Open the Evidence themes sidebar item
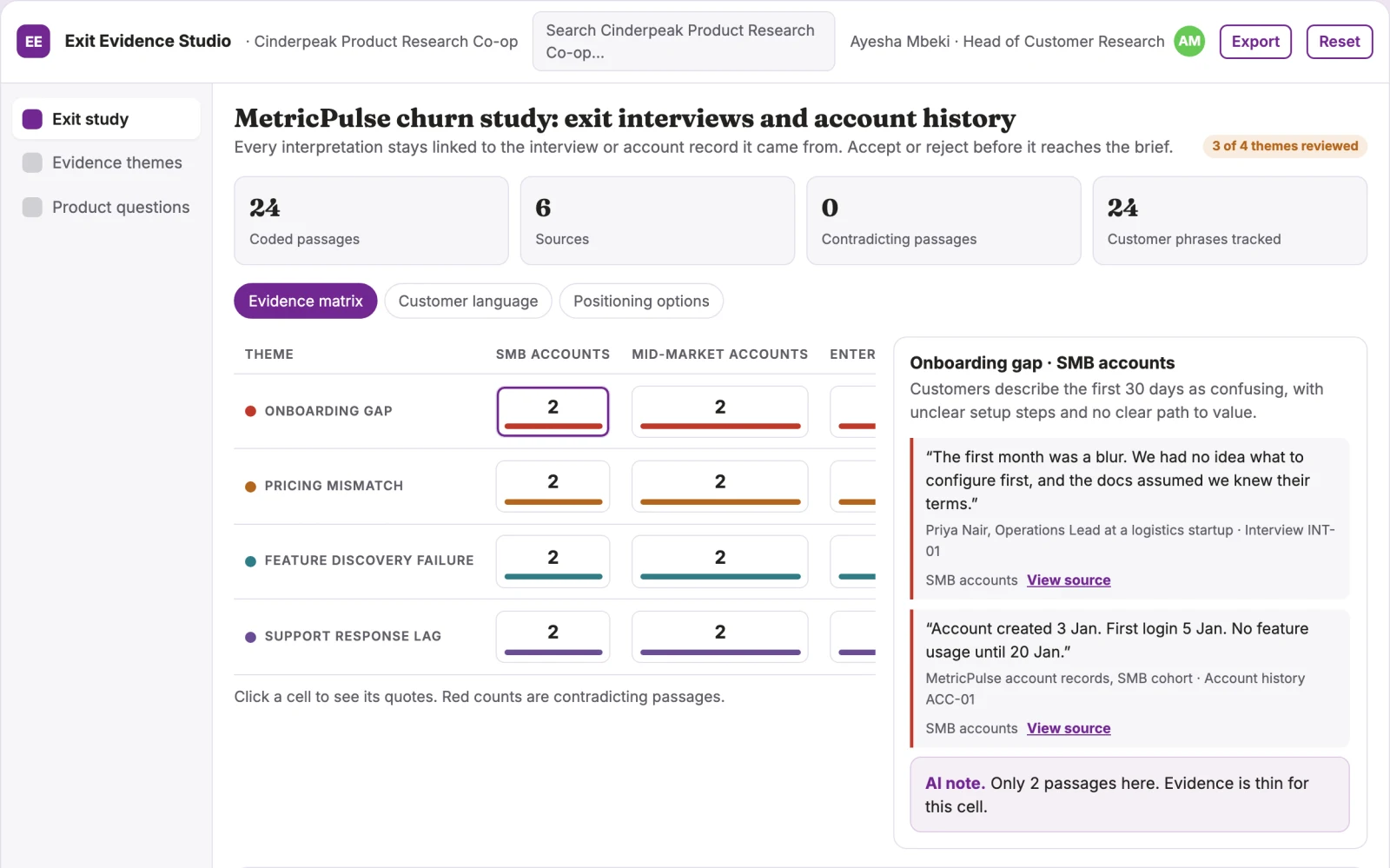This screenshot has width=1390, height=868. click(x=106, y=162)
